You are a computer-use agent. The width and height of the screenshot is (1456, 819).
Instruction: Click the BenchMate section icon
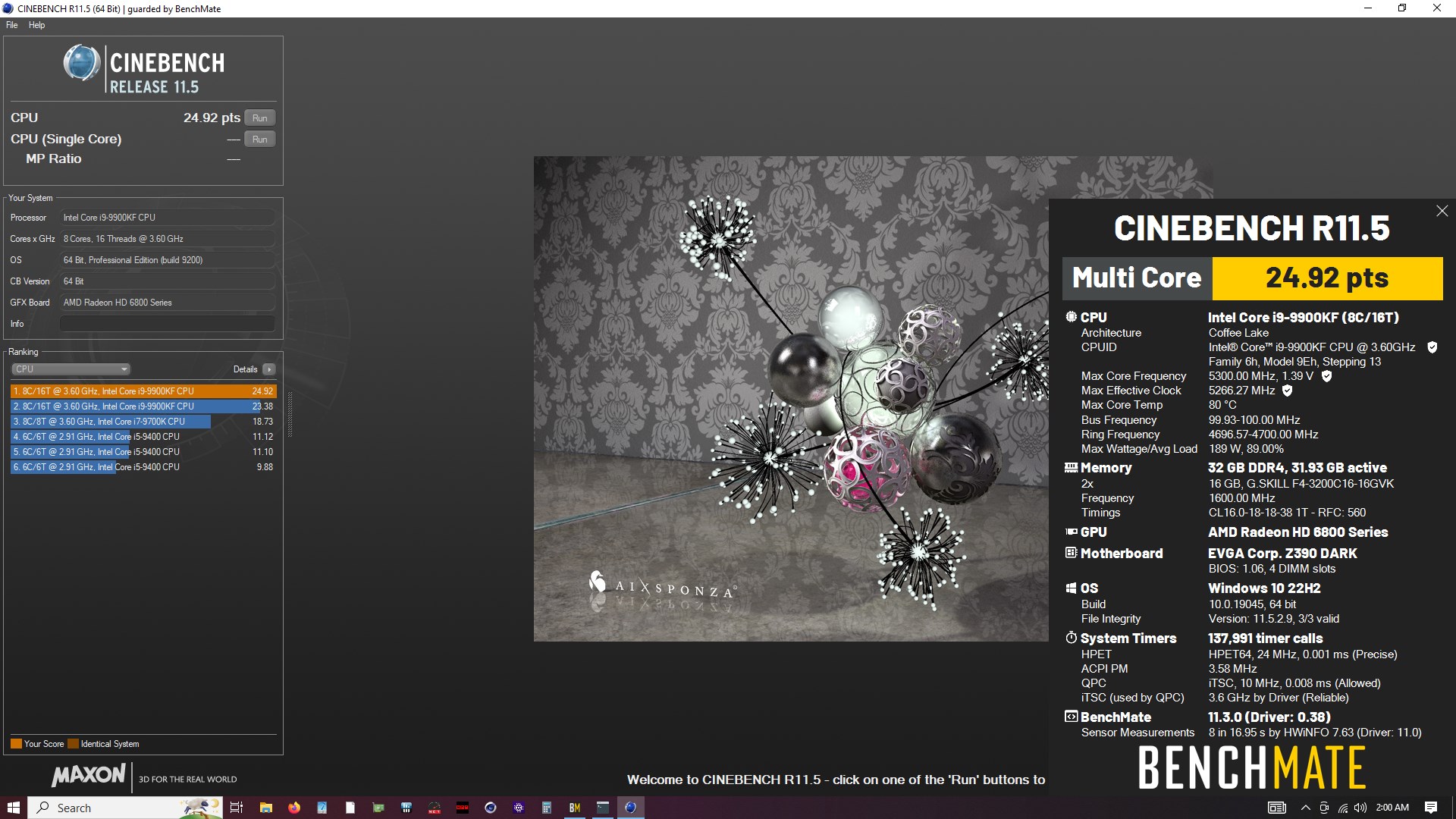1071,717
